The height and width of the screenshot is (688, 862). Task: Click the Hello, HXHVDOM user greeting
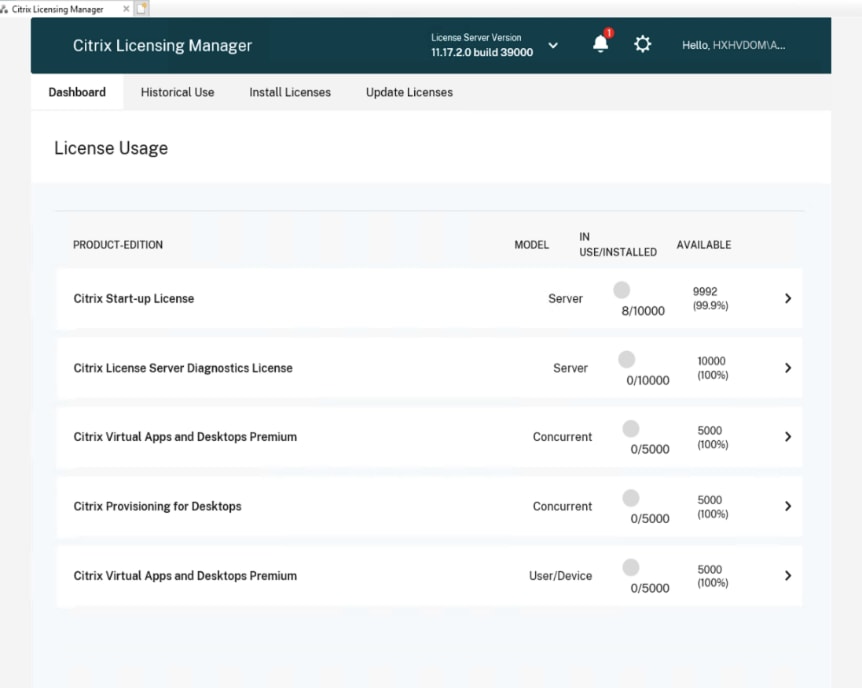[733, 45]
